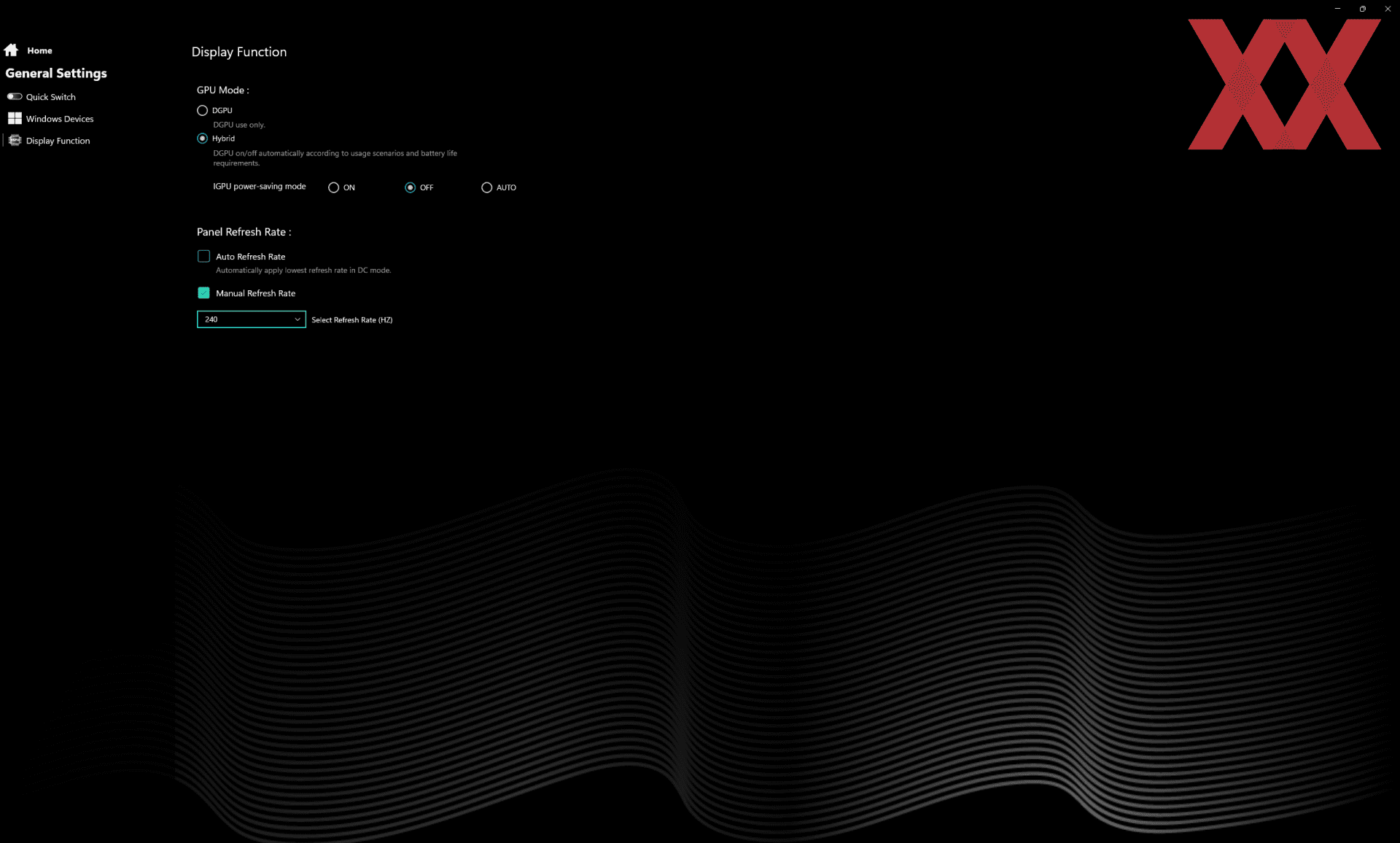
Task: Uncheck Manual Refresh Rate checkbox
Action: 203,292
